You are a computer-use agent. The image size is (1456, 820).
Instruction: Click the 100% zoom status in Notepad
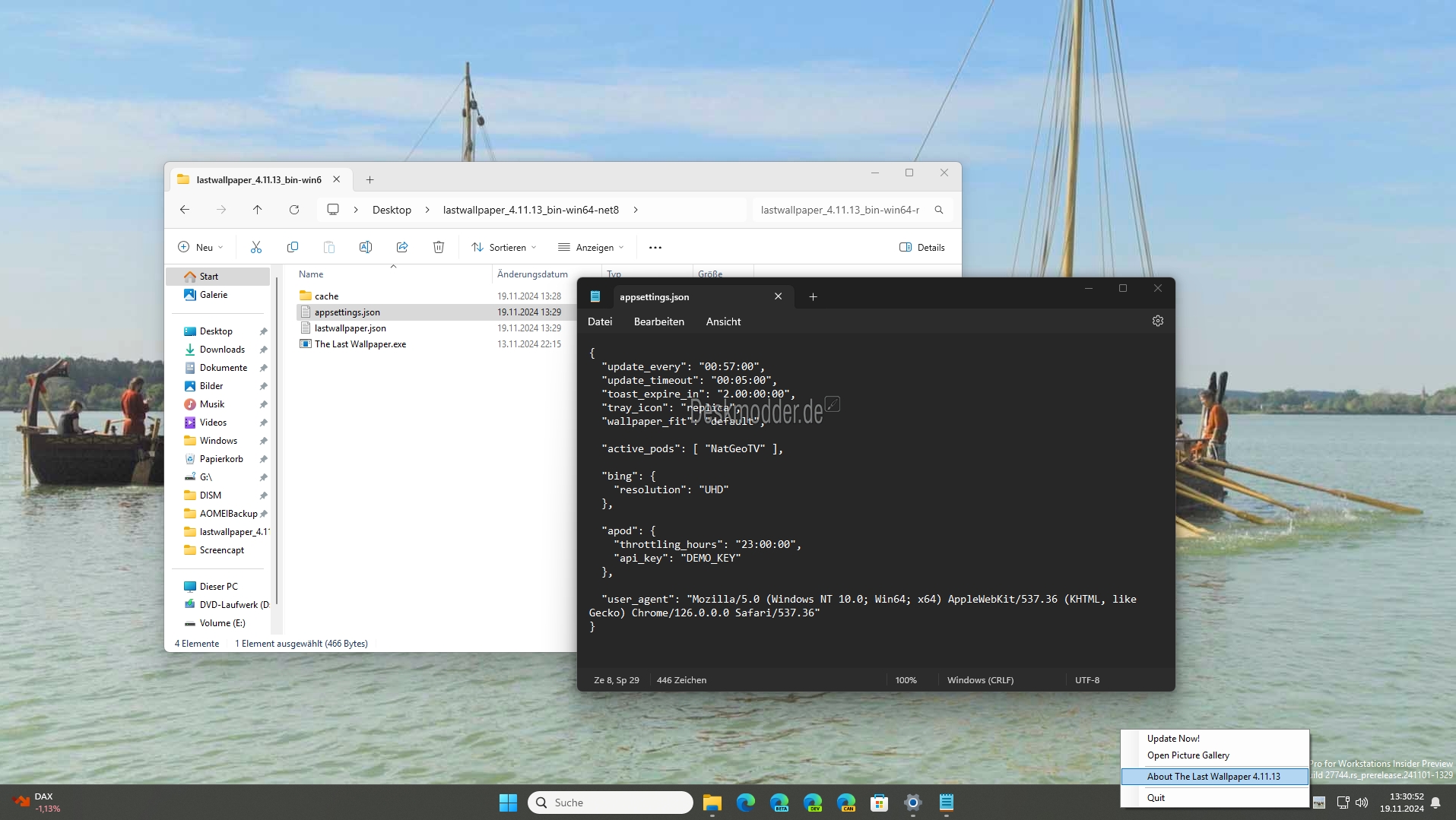pos(906,680)
